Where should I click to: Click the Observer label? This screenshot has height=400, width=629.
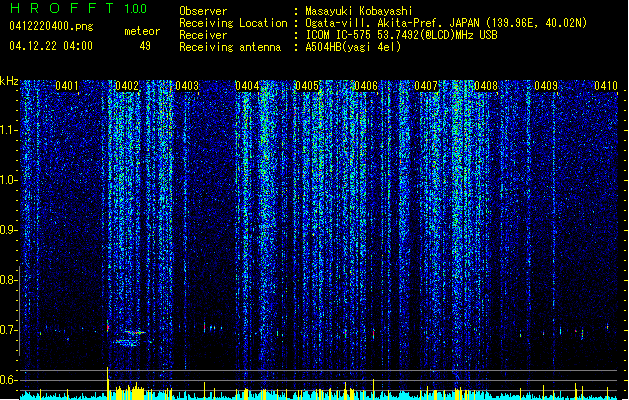[203, 11]
